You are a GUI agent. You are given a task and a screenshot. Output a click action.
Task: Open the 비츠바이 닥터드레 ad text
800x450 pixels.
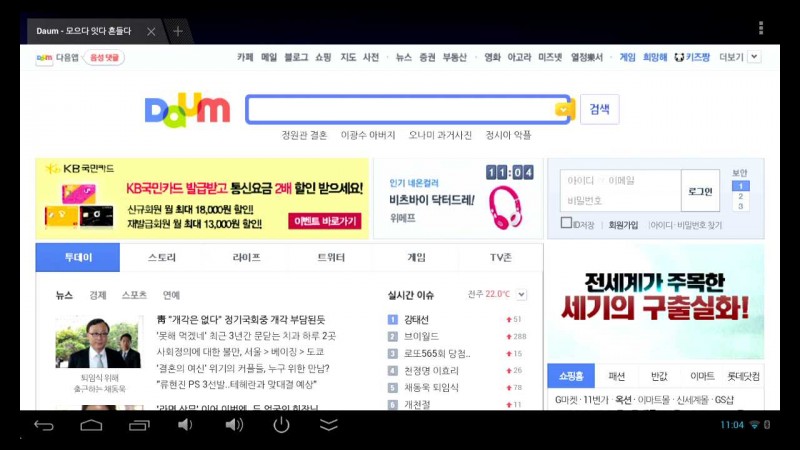pyautogui.click(x=432, y=199)
